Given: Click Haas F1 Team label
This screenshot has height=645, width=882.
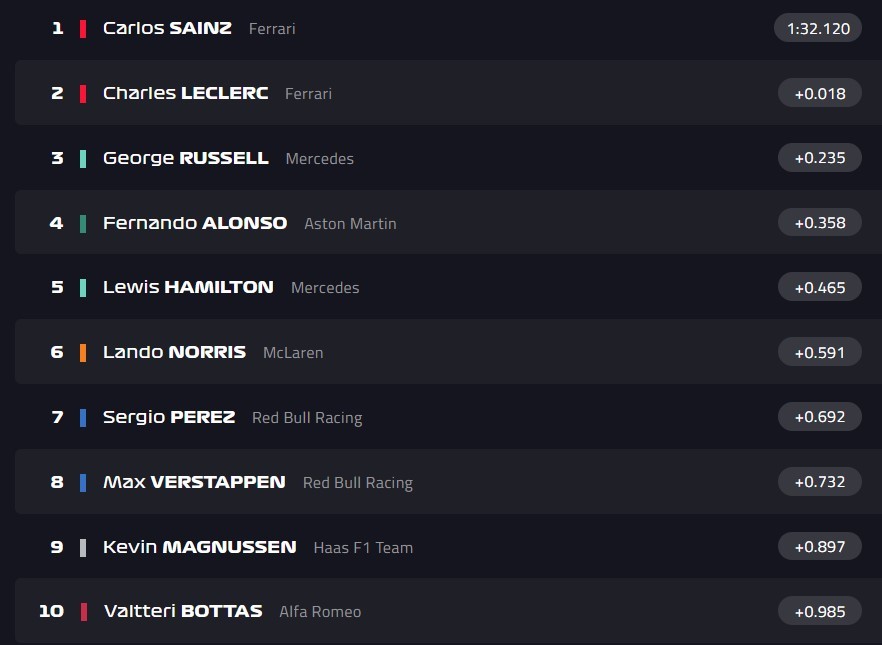Looking at the screenshot, I should pos(363,548).
